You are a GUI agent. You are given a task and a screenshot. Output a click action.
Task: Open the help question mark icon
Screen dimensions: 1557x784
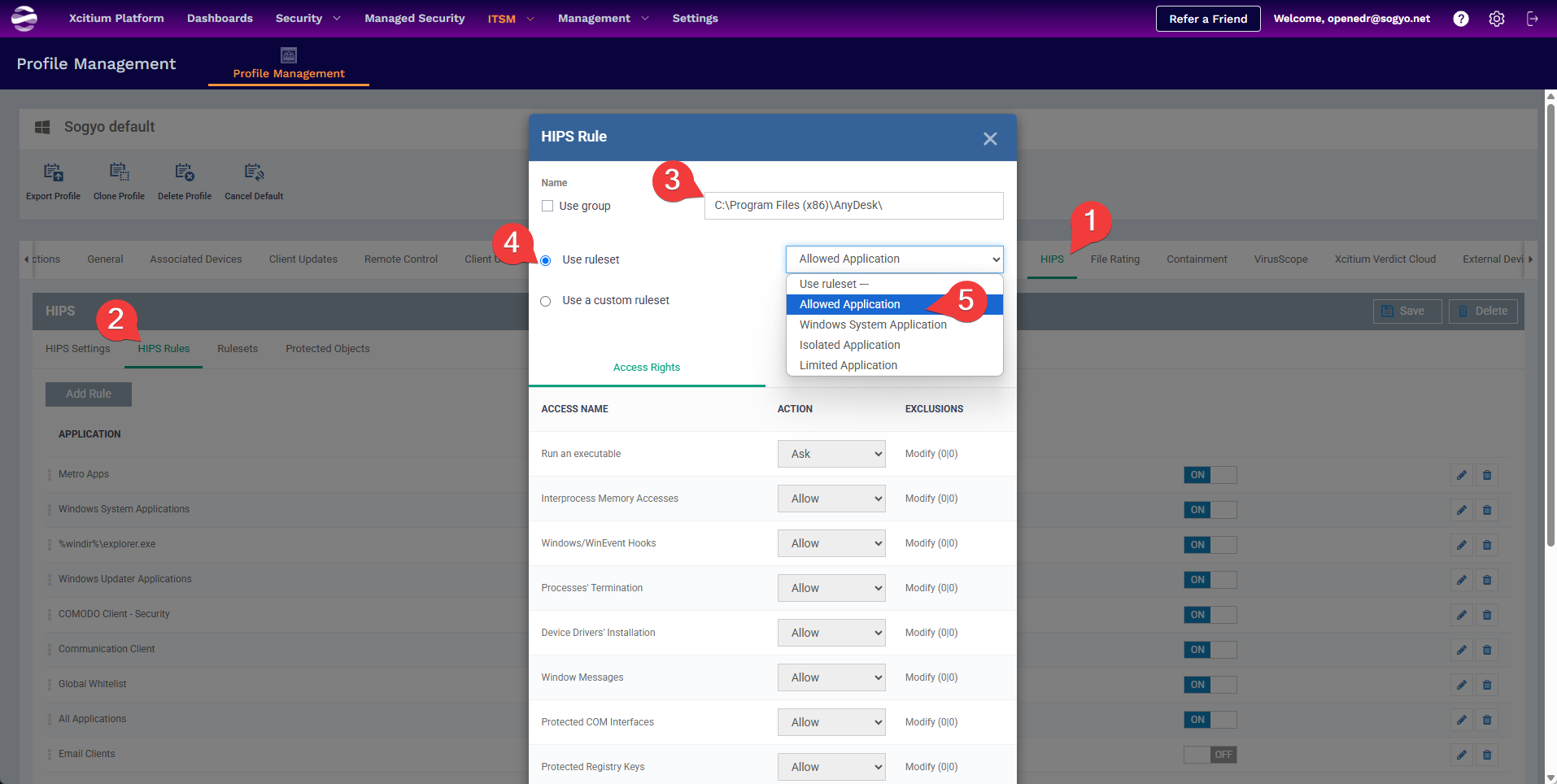1461,19
